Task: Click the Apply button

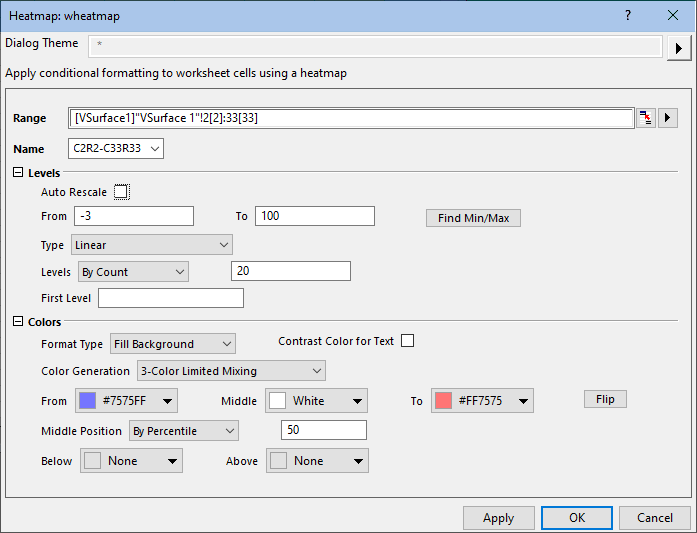Action: 498,518
